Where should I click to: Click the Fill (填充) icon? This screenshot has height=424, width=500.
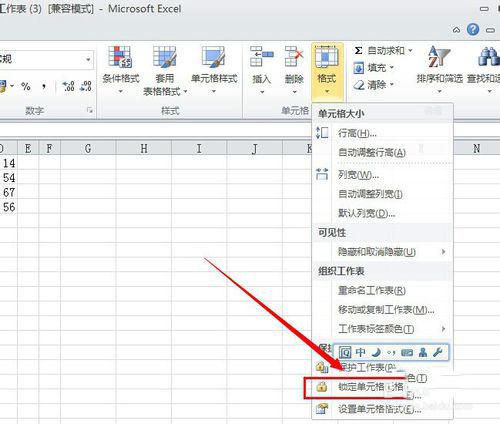point(358,68)
